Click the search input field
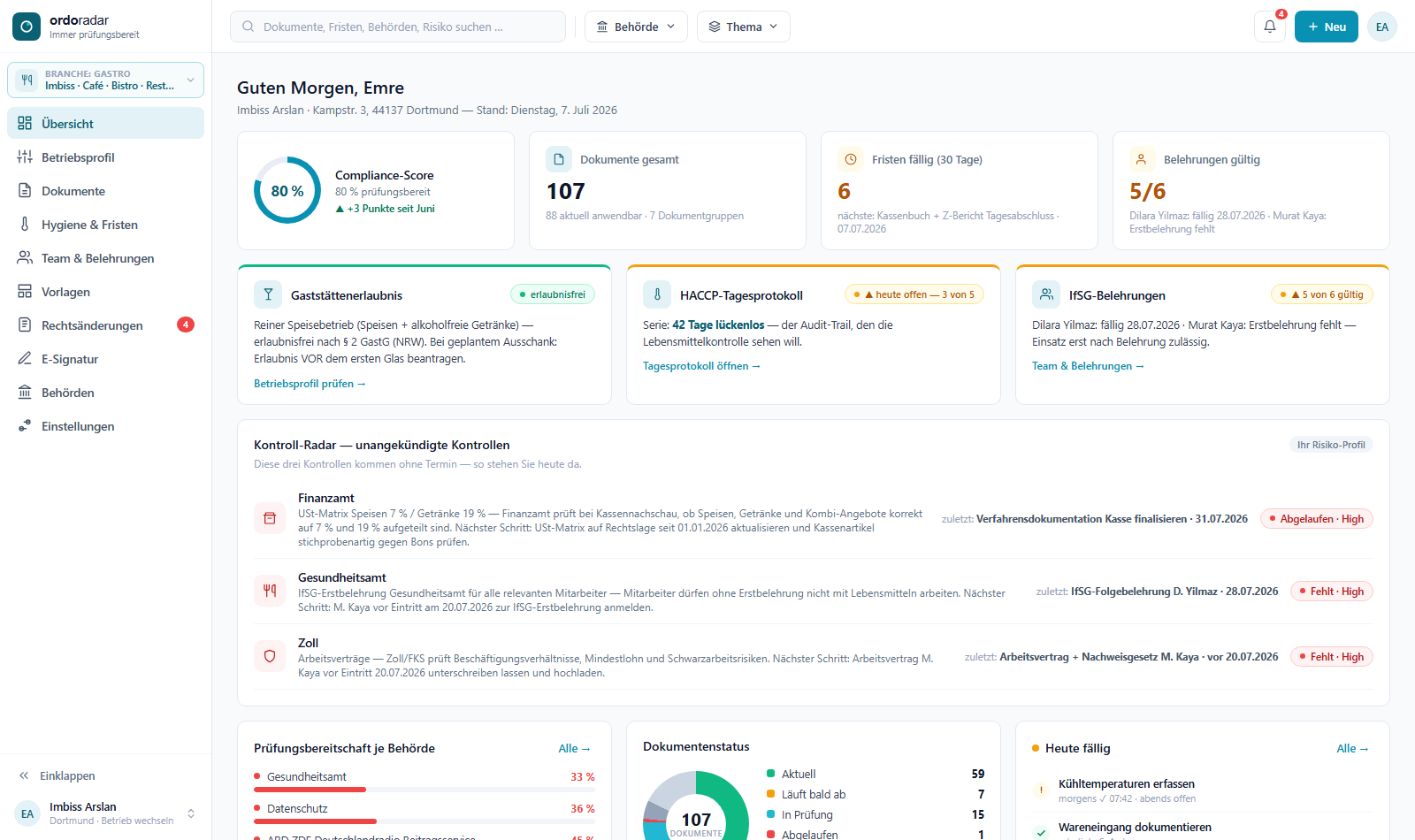The image size is (1415, 840). point(398,27)
